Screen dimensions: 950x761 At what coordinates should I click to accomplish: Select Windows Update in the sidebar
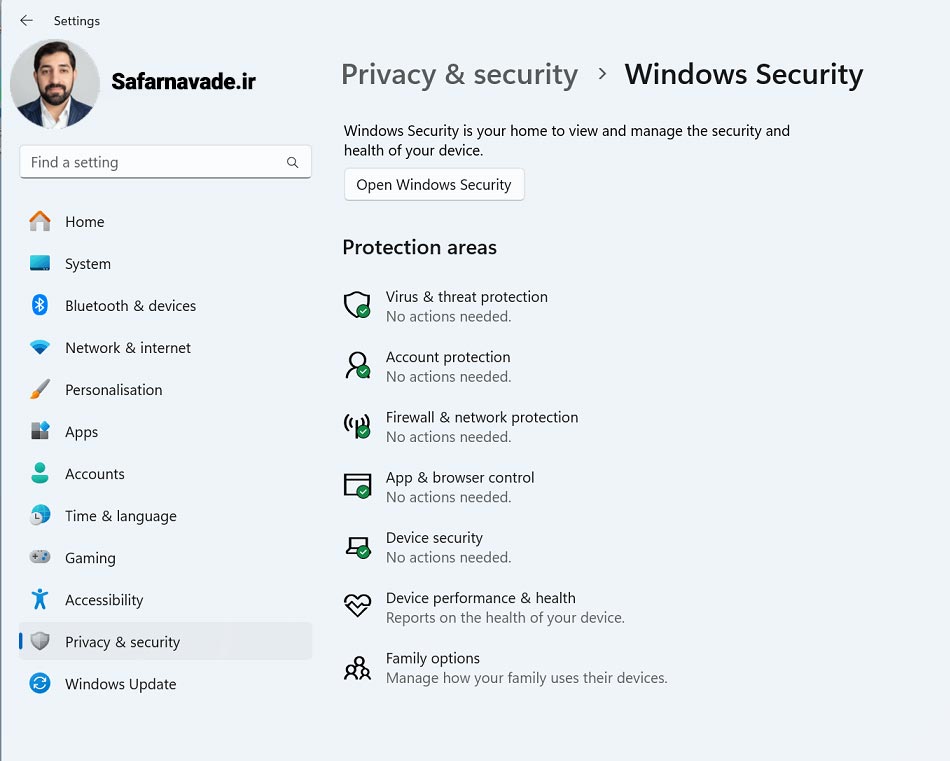[x=120, y=684]
